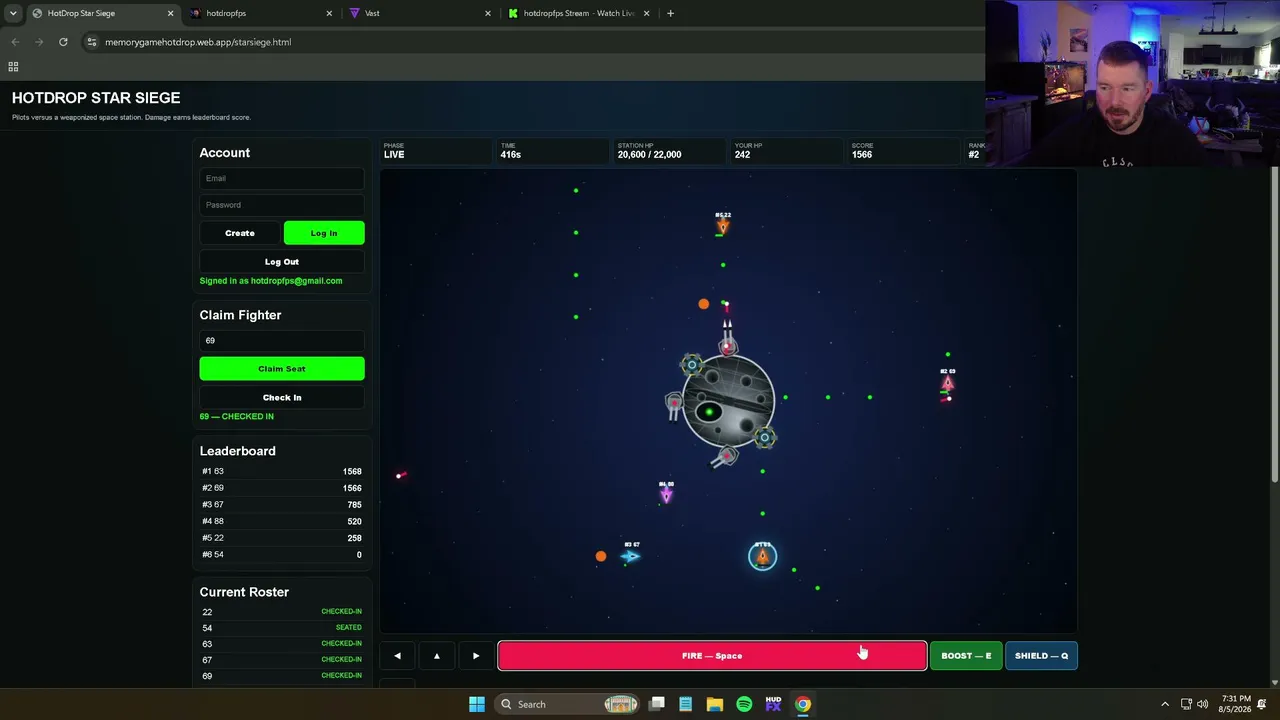Click leaderboard row #1 63
Screen dimensions: 1280x720
[x=282, y=472]
